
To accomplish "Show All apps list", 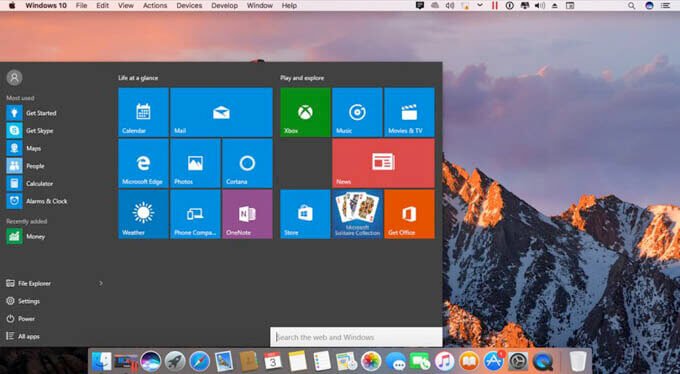I will coord(23,336).
